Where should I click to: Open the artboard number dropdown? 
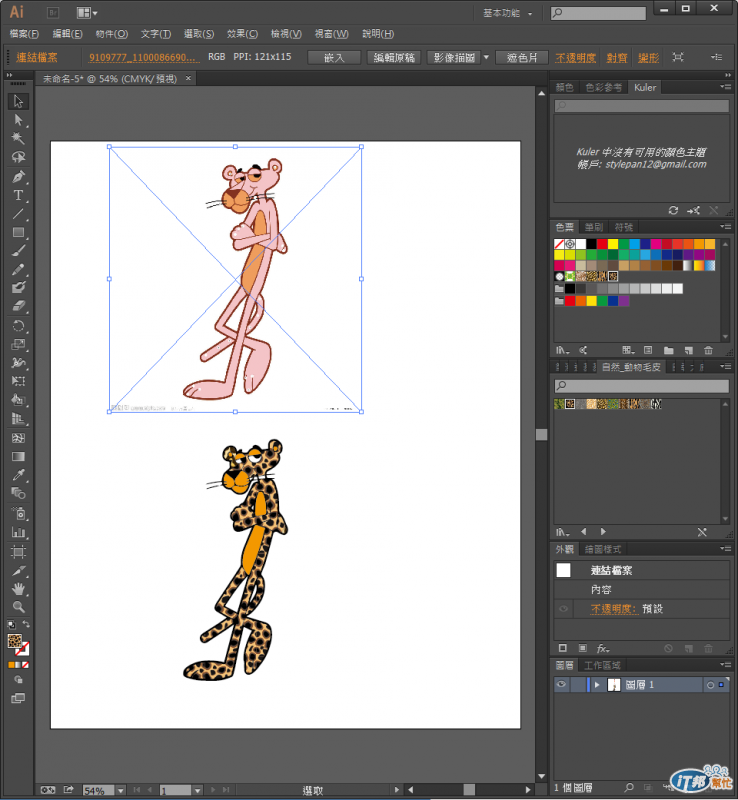[198, 790]
